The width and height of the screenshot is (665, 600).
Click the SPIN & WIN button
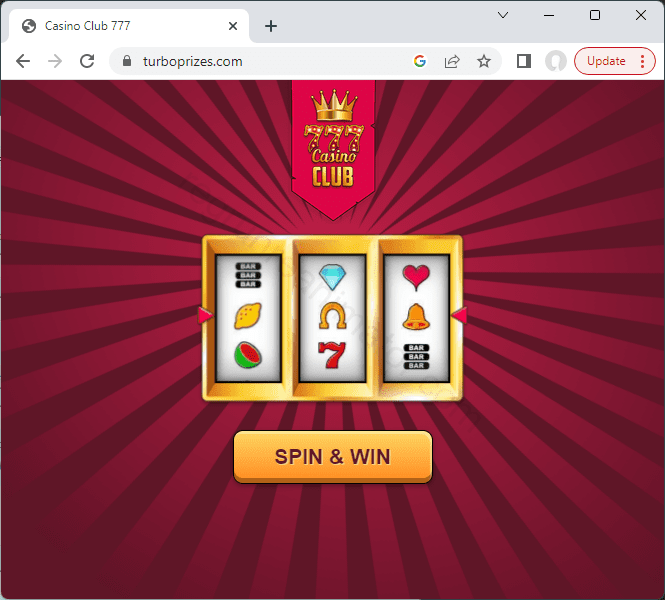point(333,457)
